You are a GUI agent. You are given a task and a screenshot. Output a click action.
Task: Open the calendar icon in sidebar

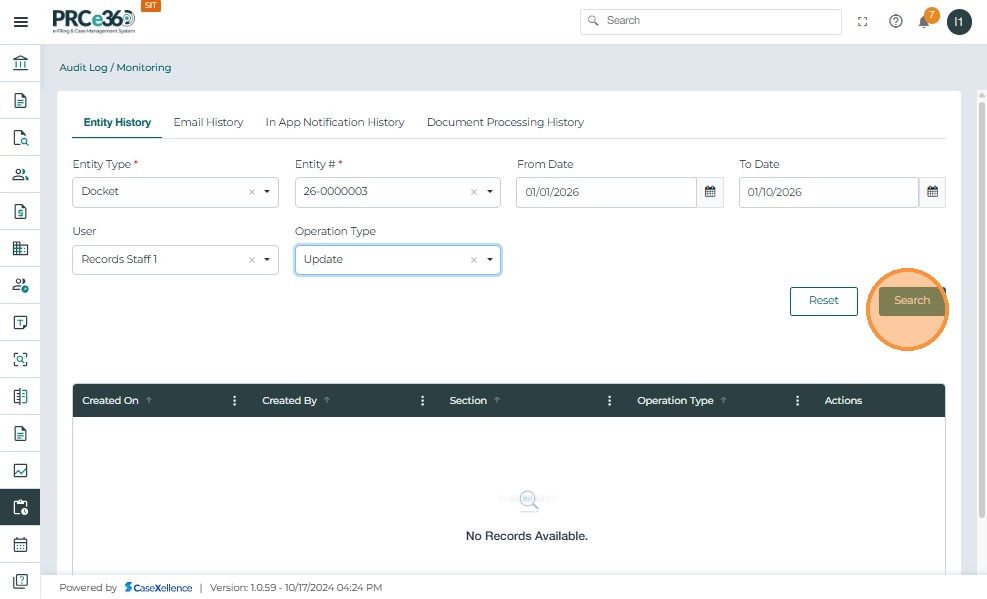20,545
